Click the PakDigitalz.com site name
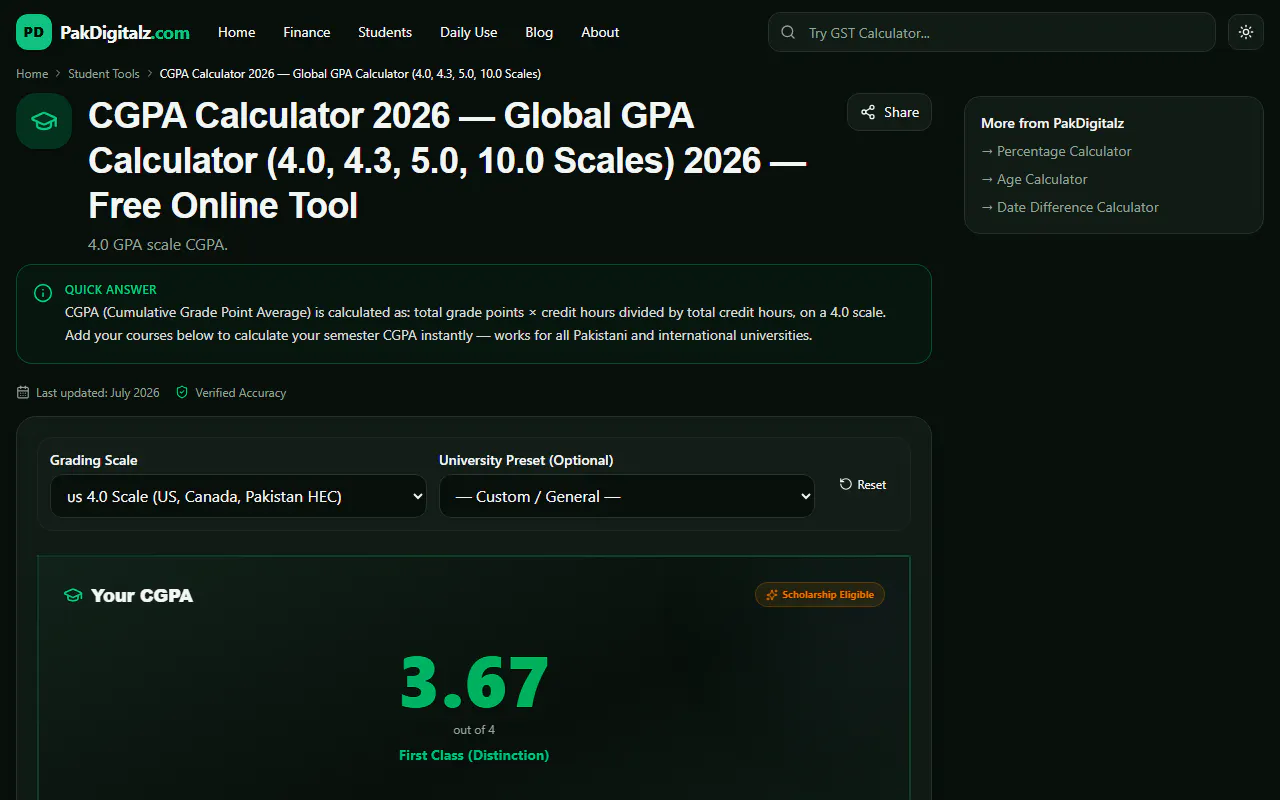The width and height of the screenshot is (1280, 800). point(125,33)
